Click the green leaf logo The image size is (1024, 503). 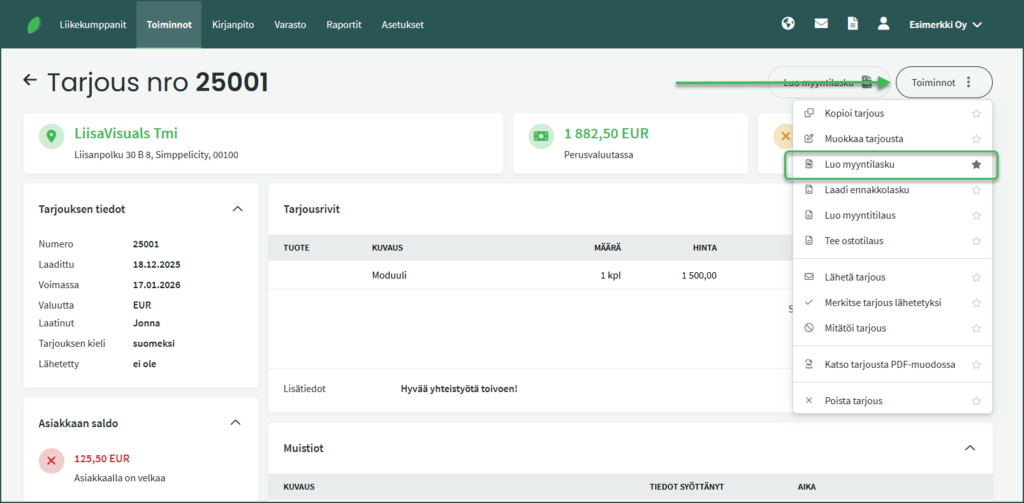click(x=34, y=24)
